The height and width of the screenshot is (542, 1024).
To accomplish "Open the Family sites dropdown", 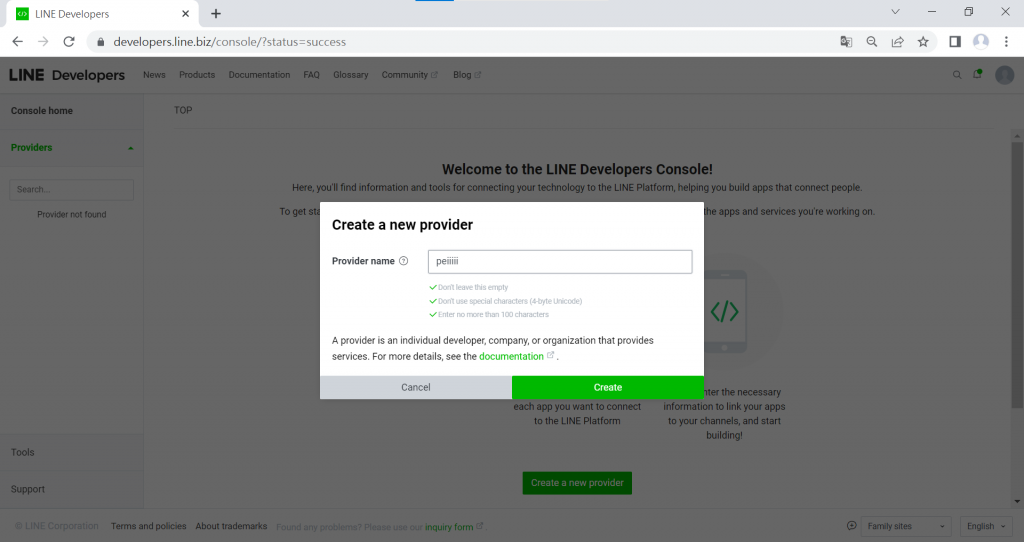I will (906, 526).
